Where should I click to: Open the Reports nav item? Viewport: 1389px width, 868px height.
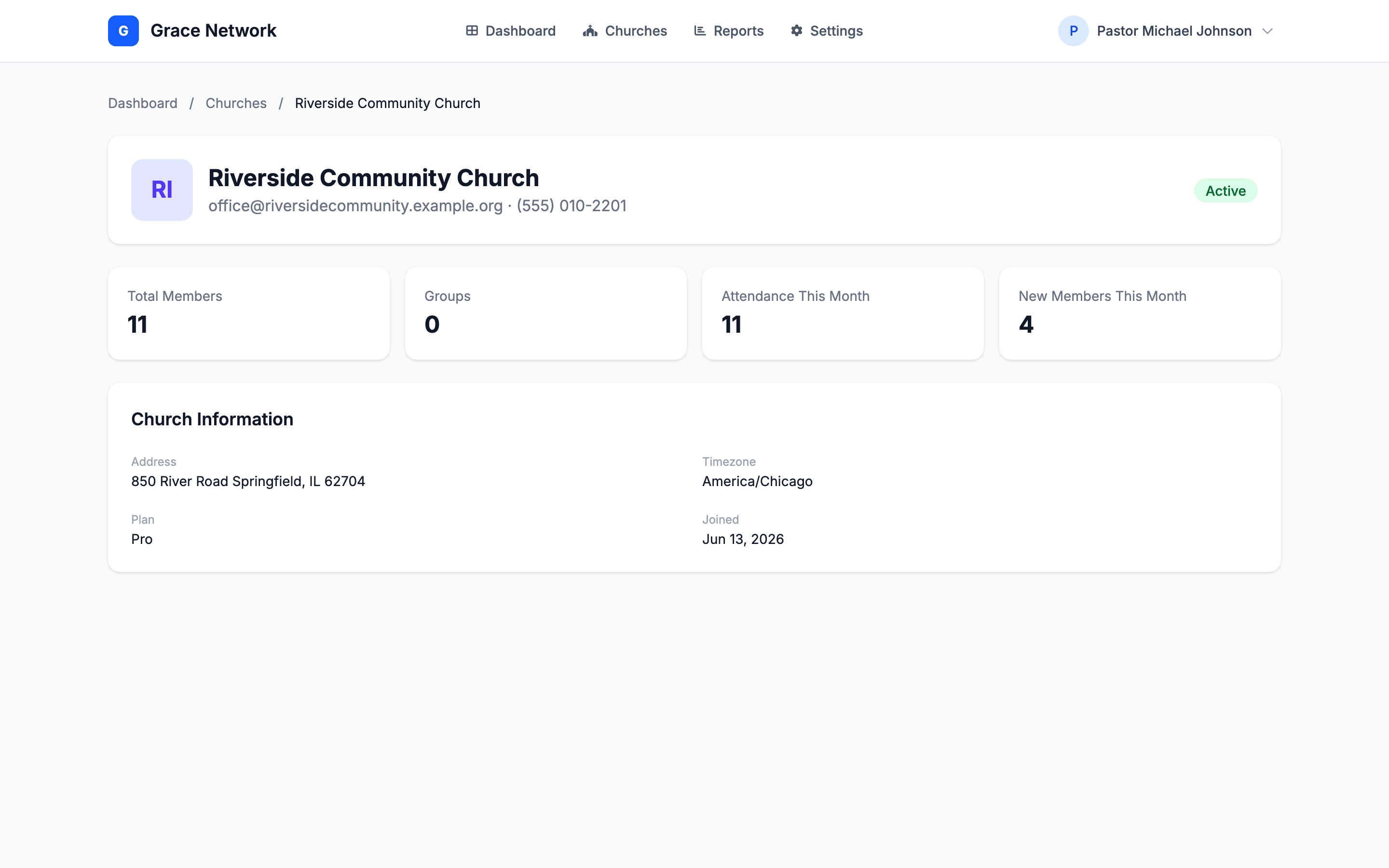(729, 31)
